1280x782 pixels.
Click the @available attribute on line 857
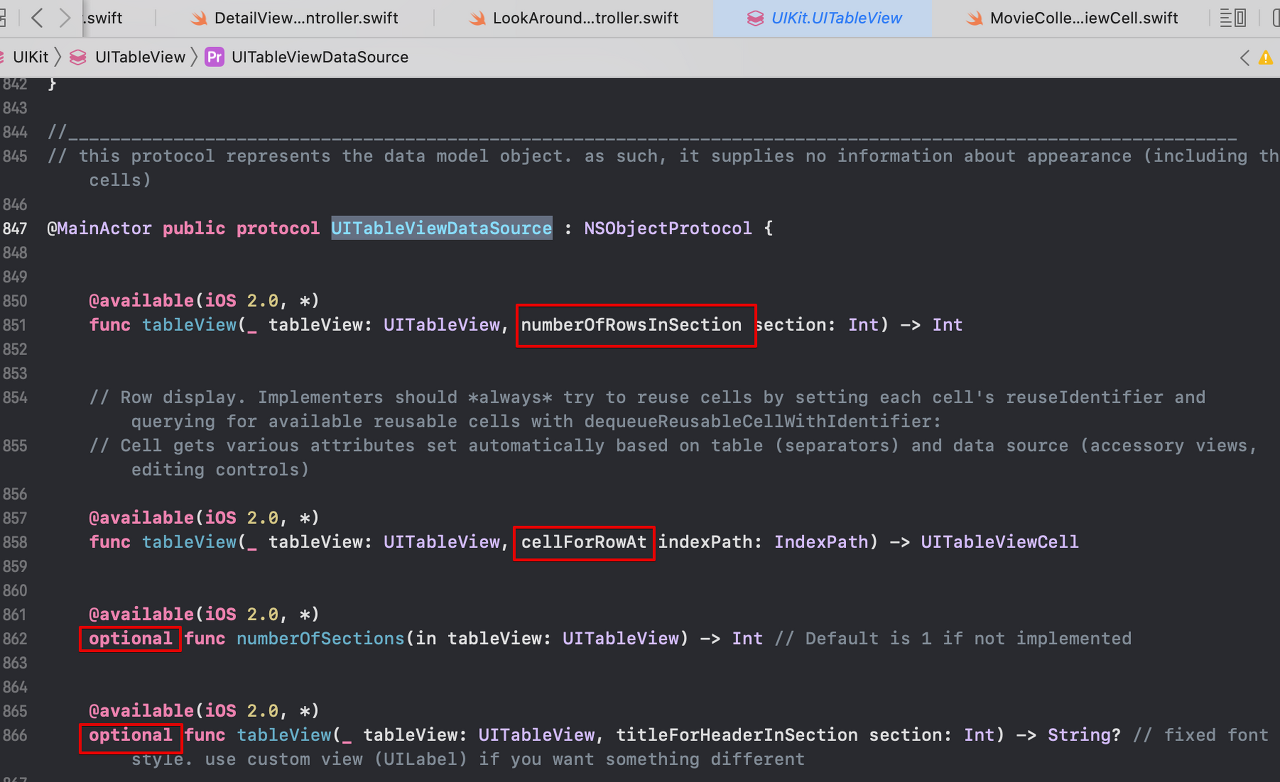coord(141,517)
